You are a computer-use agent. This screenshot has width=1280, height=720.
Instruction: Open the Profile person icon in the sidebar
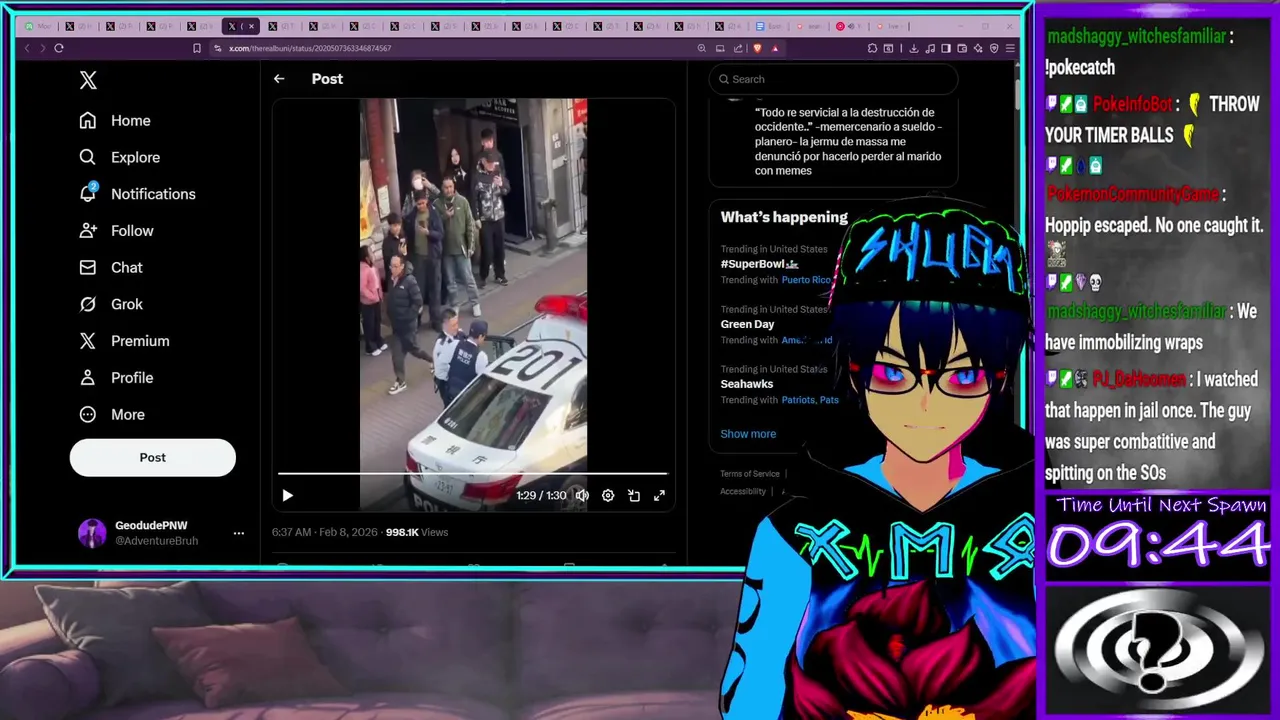[x=88, y=377]
